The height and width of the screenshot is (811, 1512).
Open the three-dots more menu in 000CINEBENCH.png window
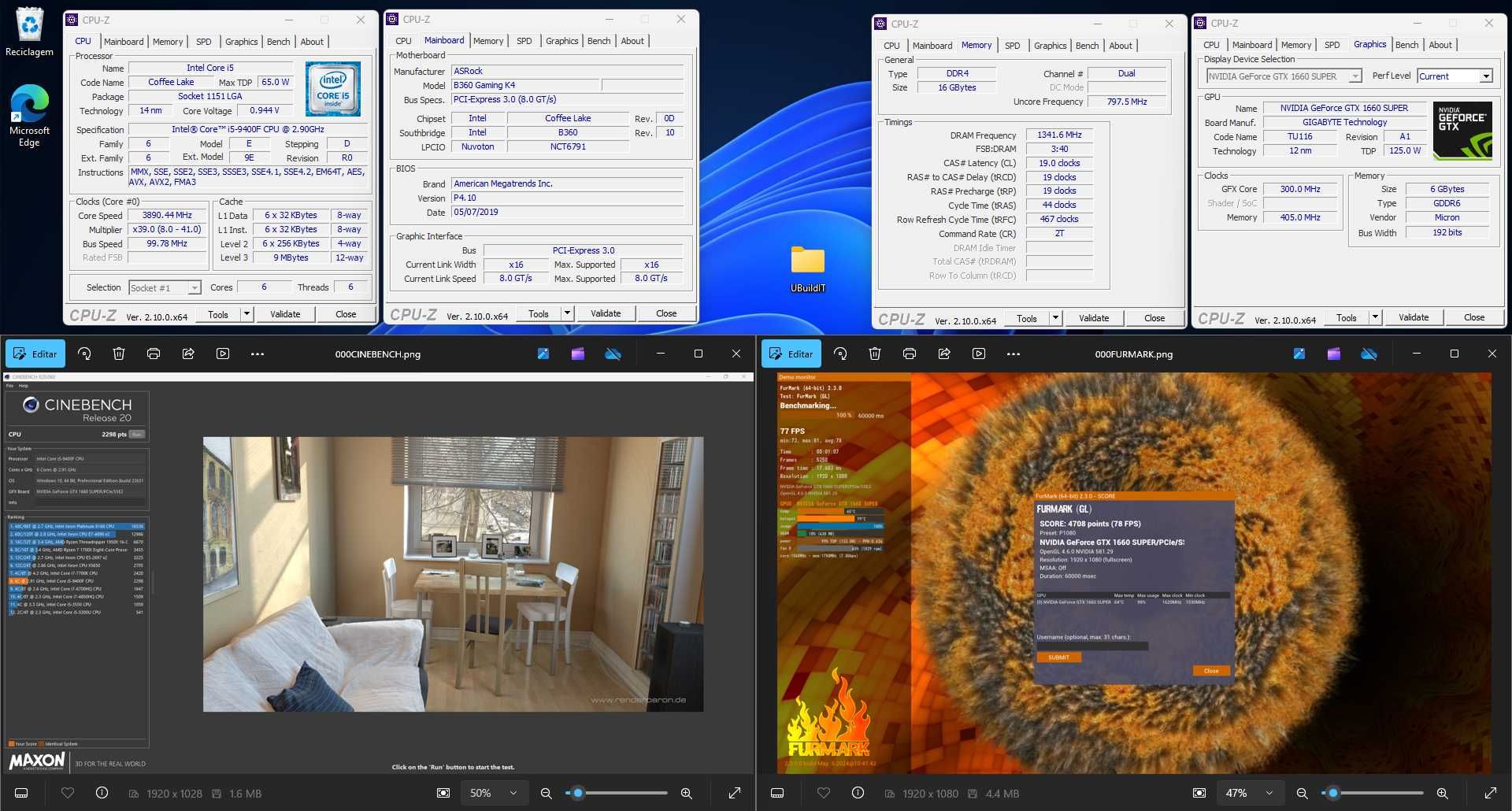pyautogui.click(x=258, y=354)
